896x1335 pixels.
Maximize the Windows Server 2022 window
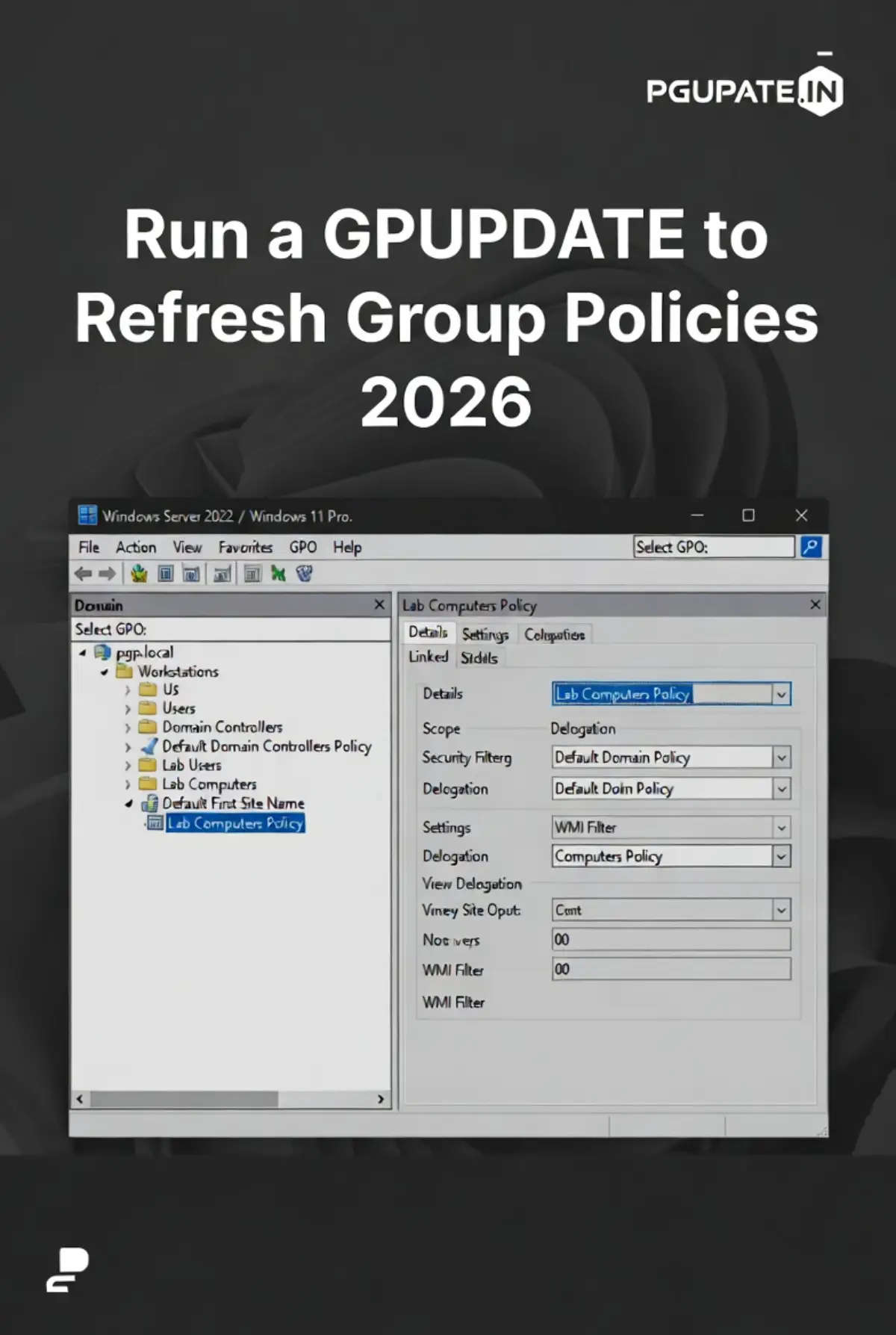748,515
